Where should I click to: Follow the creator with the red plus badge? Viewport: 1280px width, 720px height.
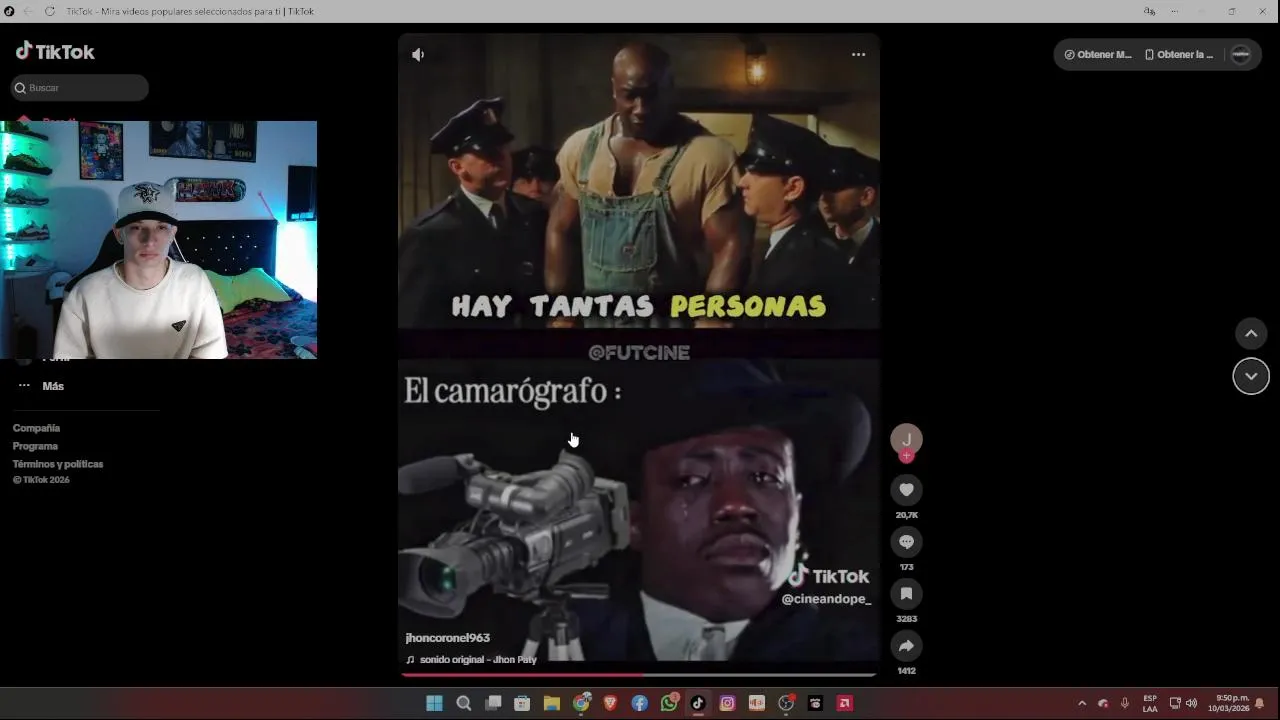[x=906, y=456]
